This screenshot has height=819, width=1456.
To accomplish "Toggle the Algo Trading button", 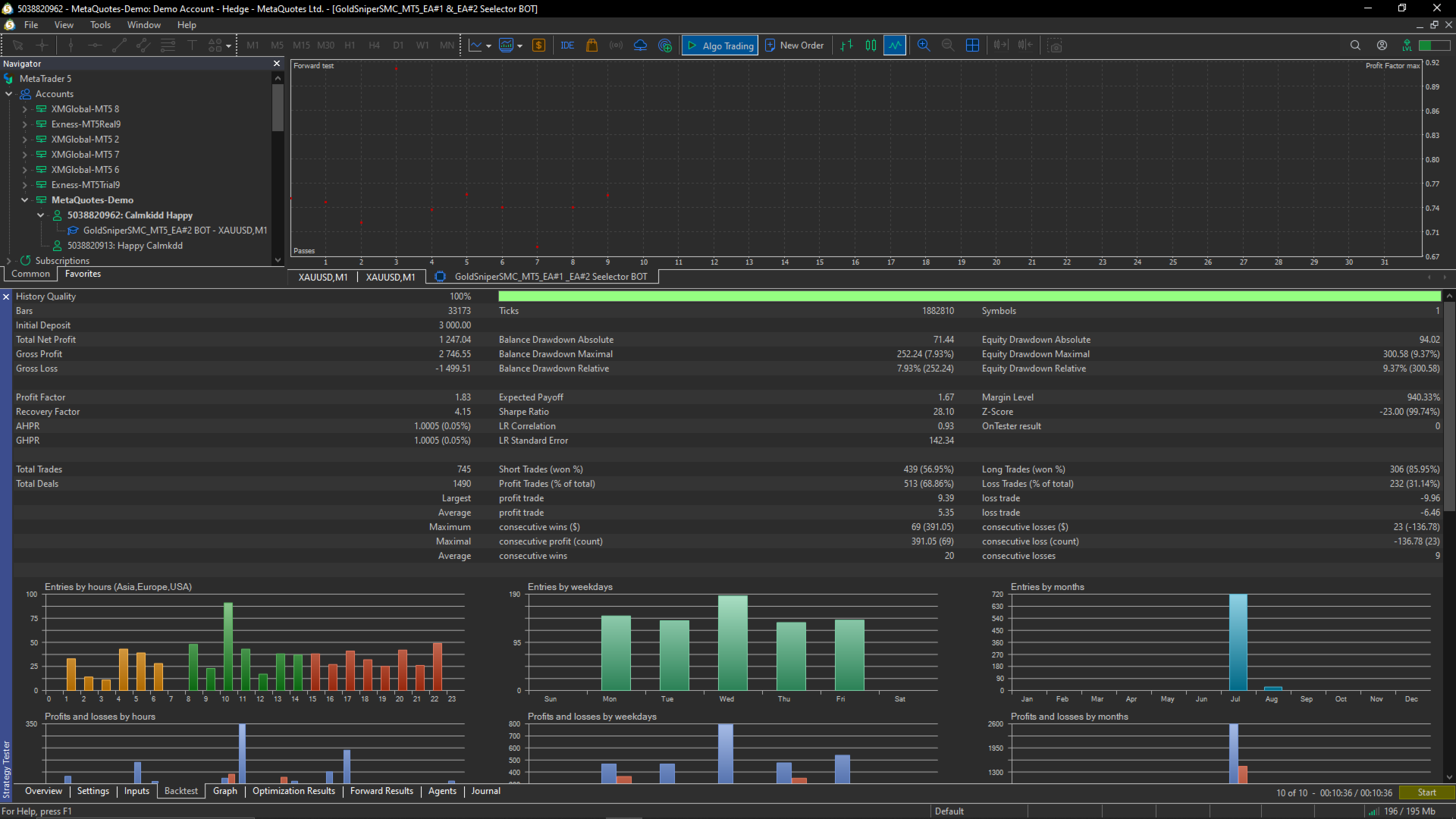I will tap(720, 45).
